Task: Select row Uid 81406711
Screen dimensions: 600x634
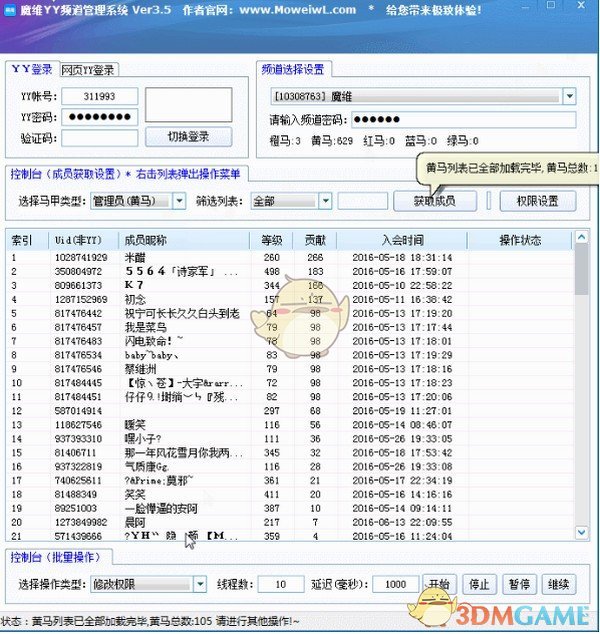Action: 290,452
